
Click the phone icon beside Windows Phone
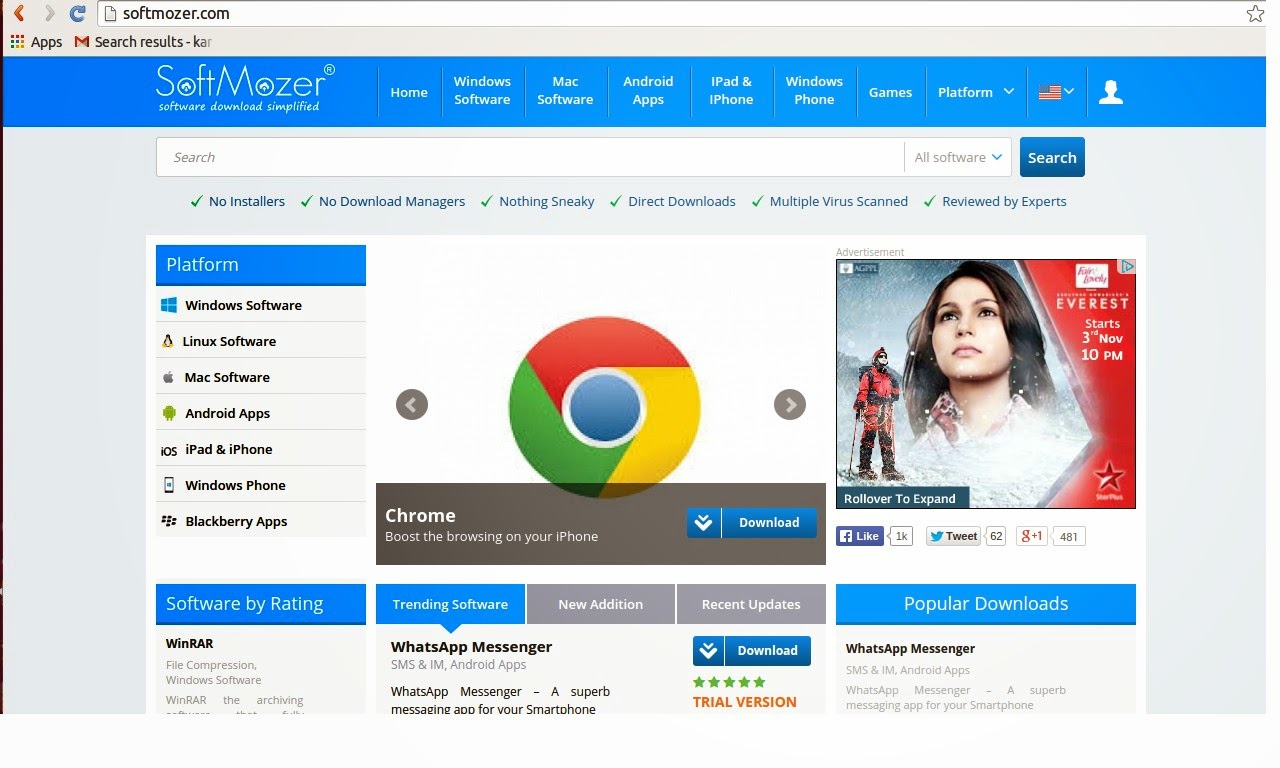[x=169, y=485]
